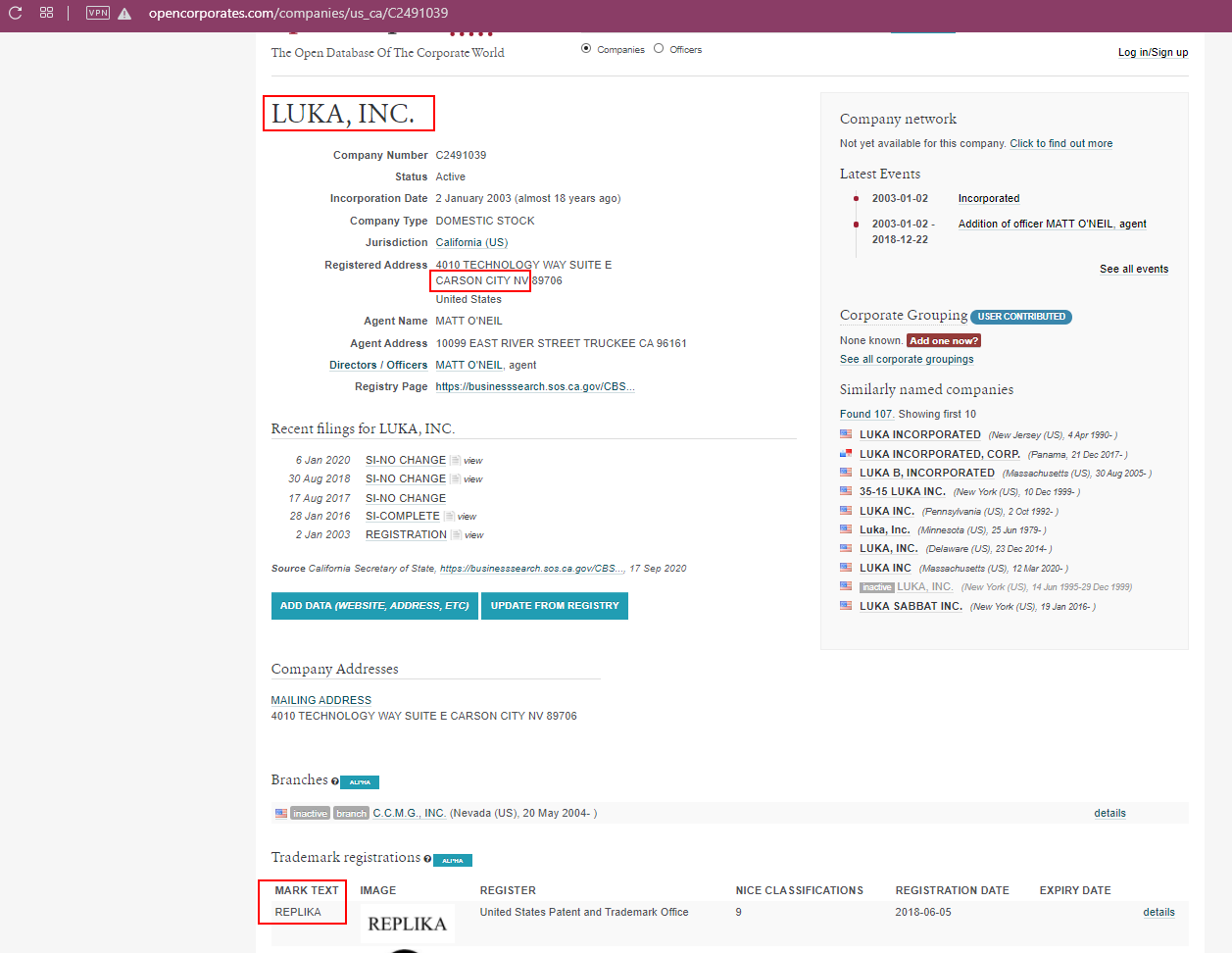Open details for the C.C.M.G. branch

[x=1109, y=814]
